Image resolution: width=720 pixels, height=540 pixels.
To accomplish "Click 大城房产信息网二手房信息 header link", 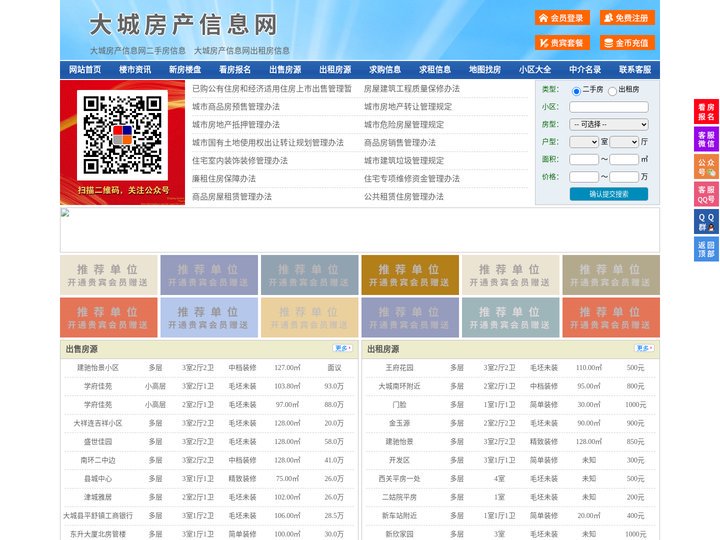I will coord(138,51).
